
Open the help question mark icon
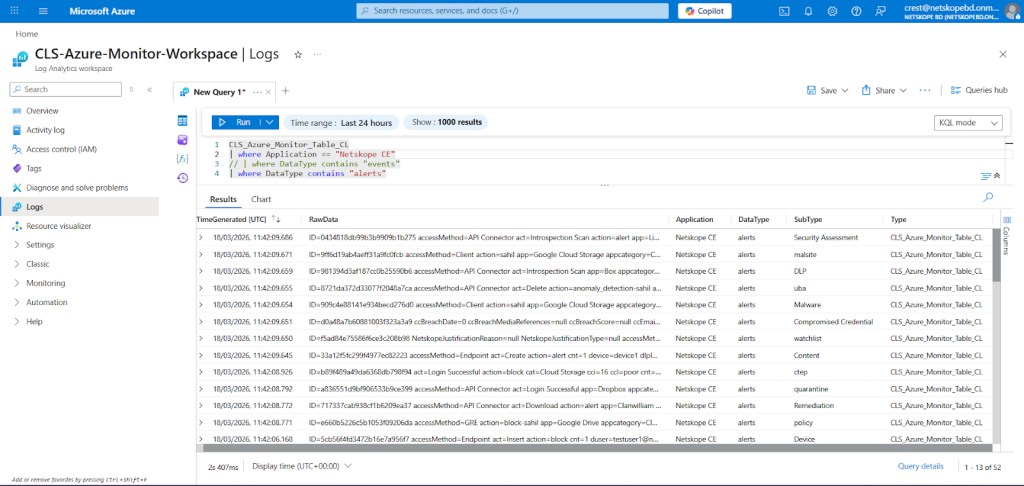pyautogui.click(x=856, y=11)
